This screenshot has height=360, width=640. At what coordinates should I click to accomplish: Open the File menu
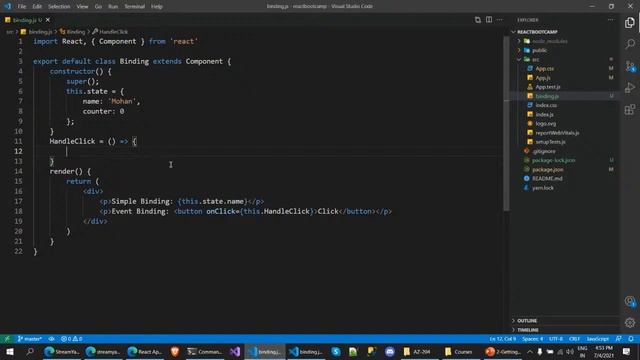click(x=22, y=7)
